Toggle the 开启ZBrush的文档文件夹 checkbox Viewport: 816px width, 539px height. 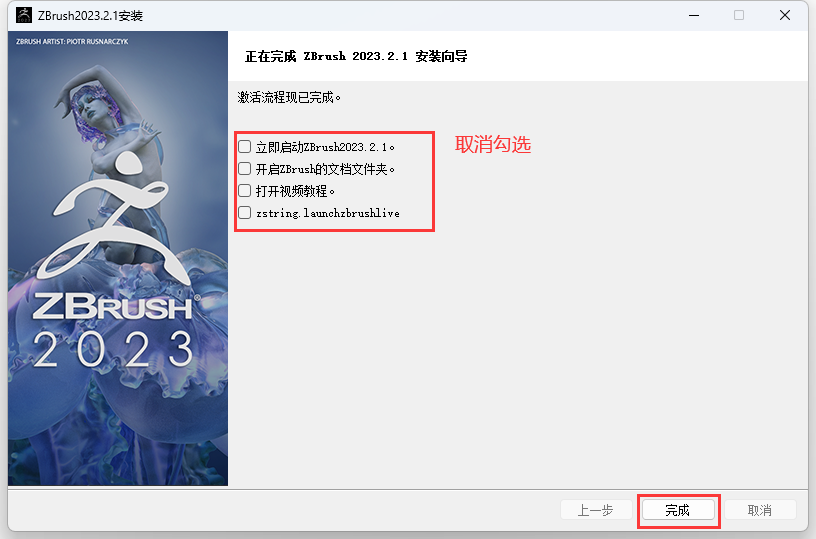pyautogui.click(x=245, y=169)
